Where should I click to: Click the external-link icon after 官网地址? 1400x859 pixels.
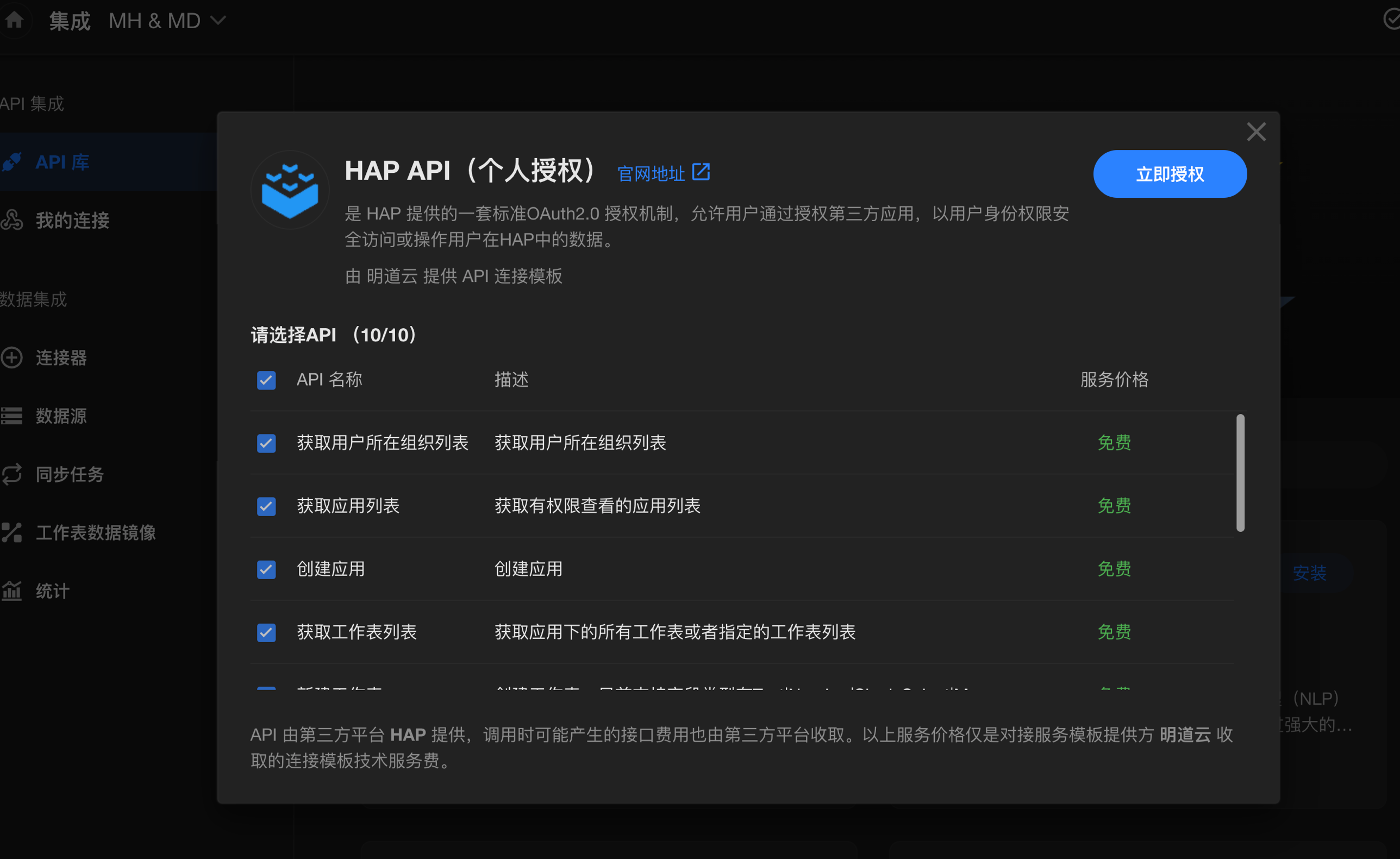pos(701,172)
